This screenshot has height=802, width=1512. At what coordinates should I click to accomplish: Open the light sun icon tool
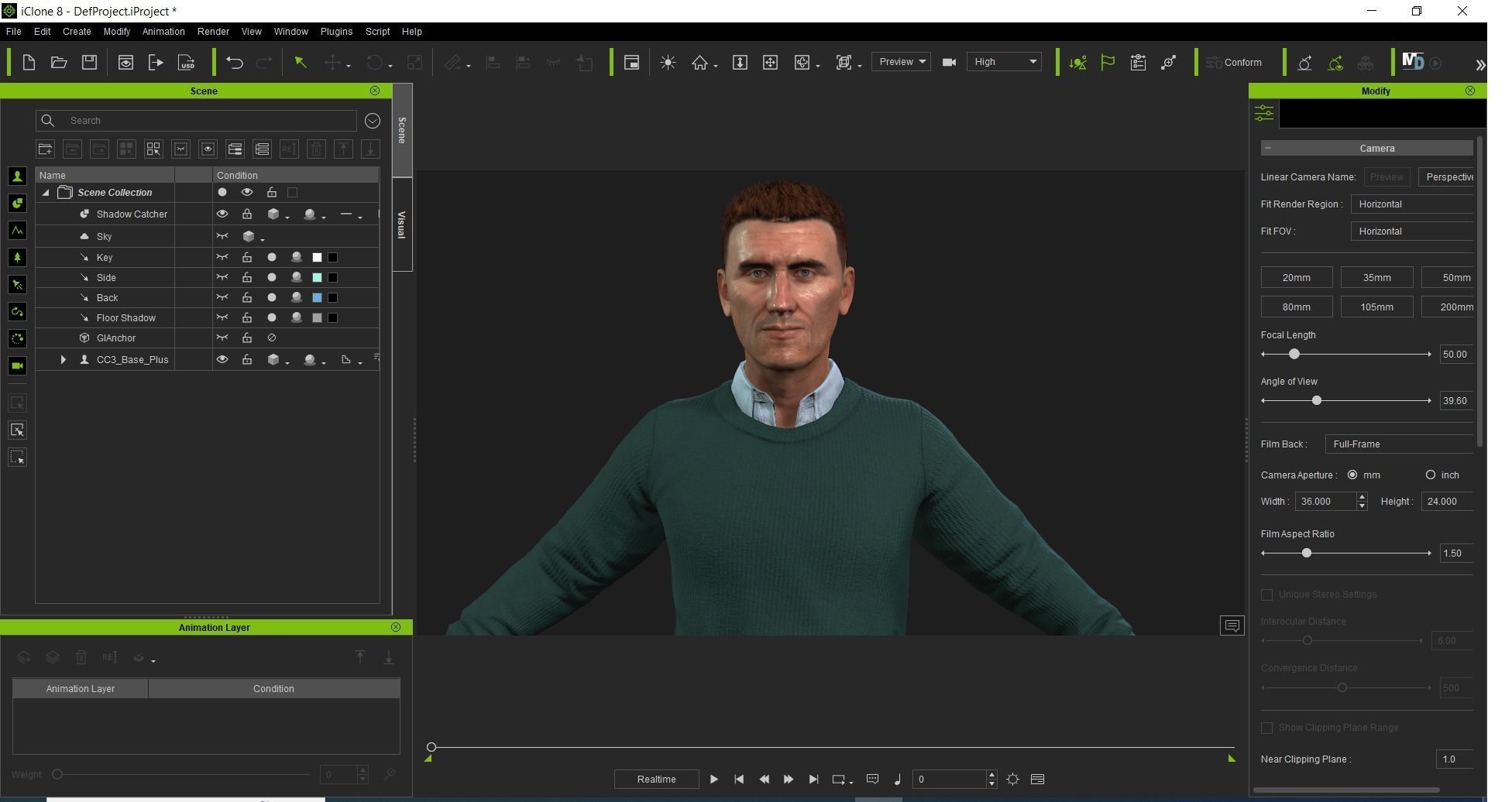(668, 63)
